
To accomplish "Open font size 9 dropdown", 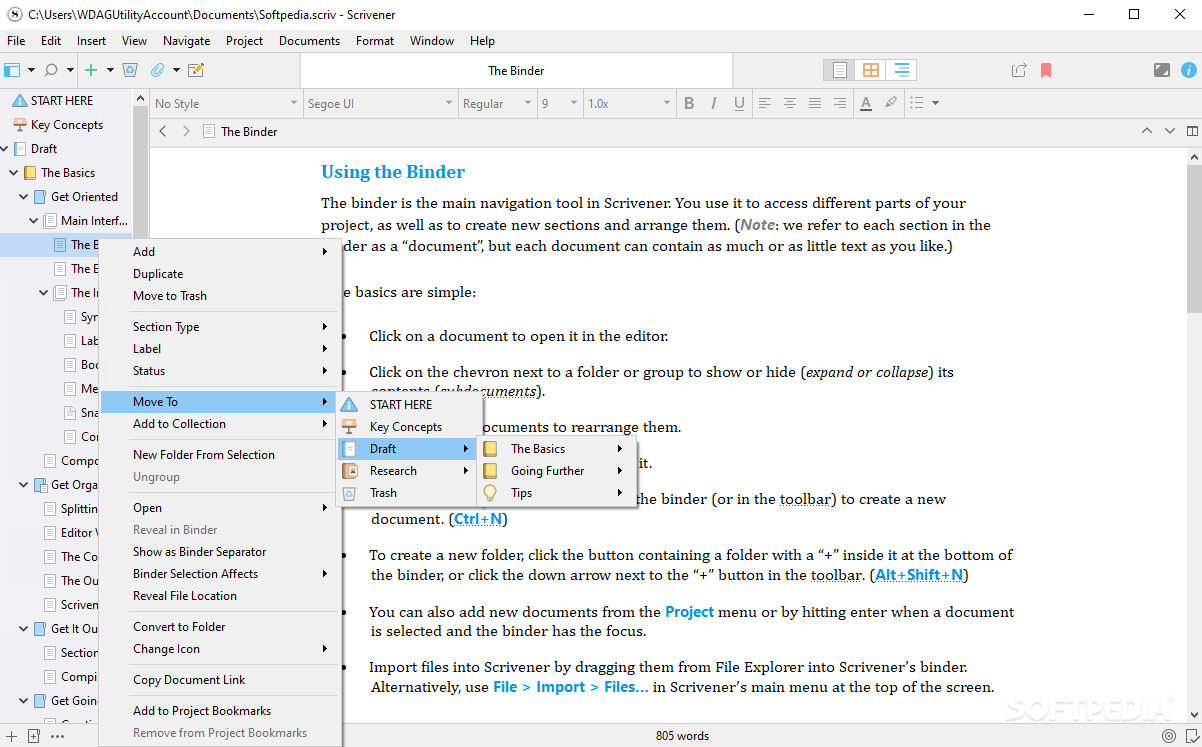I will [559, 103].
